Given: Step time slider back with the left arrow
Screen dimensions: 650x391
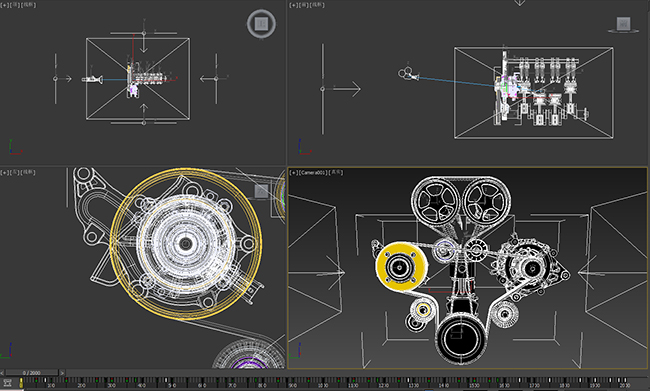Looking at the screenshot, I should click(2, 373).
